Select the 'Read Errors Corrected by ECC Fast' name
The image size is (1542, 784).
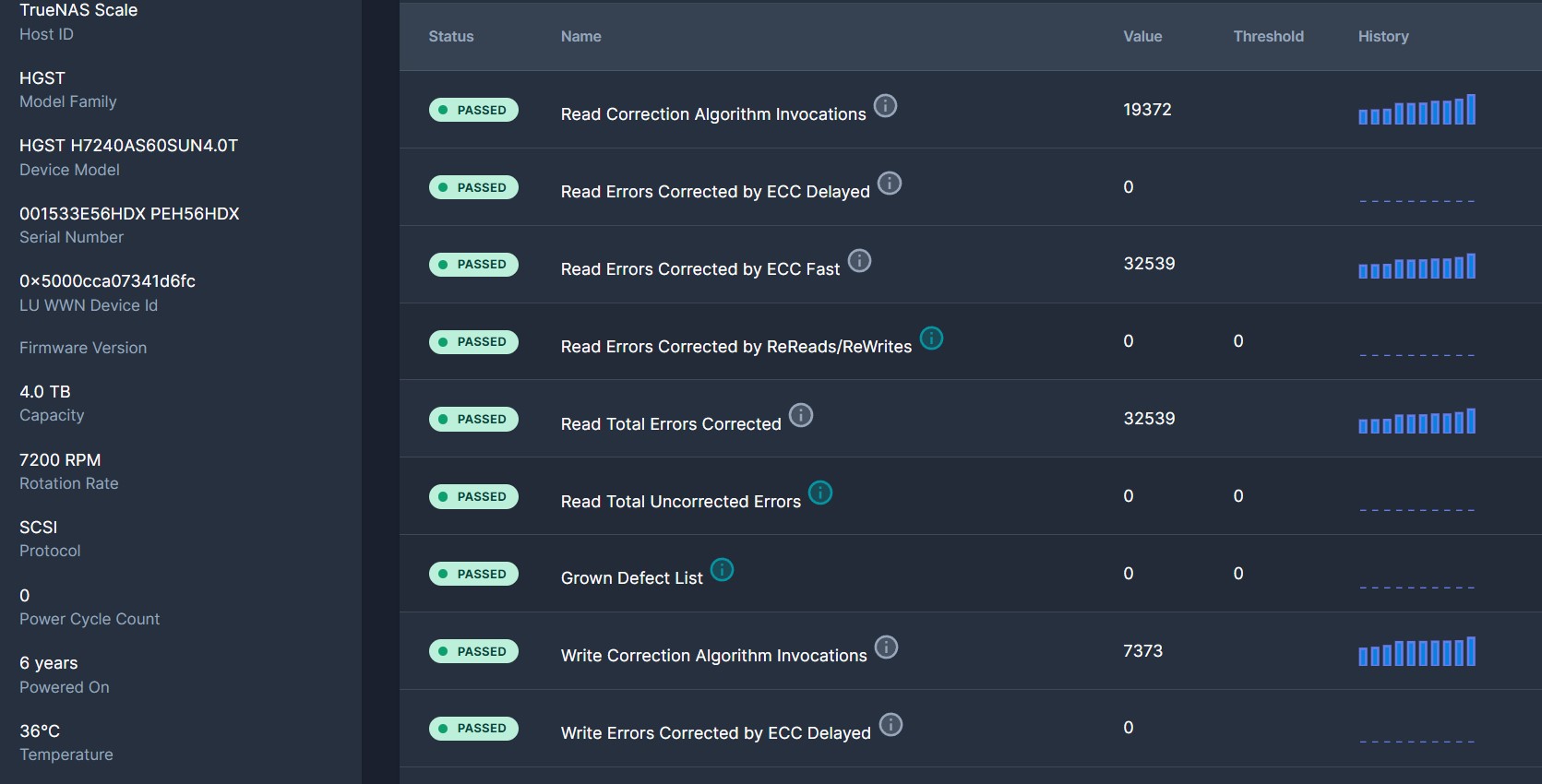point(700,269)
